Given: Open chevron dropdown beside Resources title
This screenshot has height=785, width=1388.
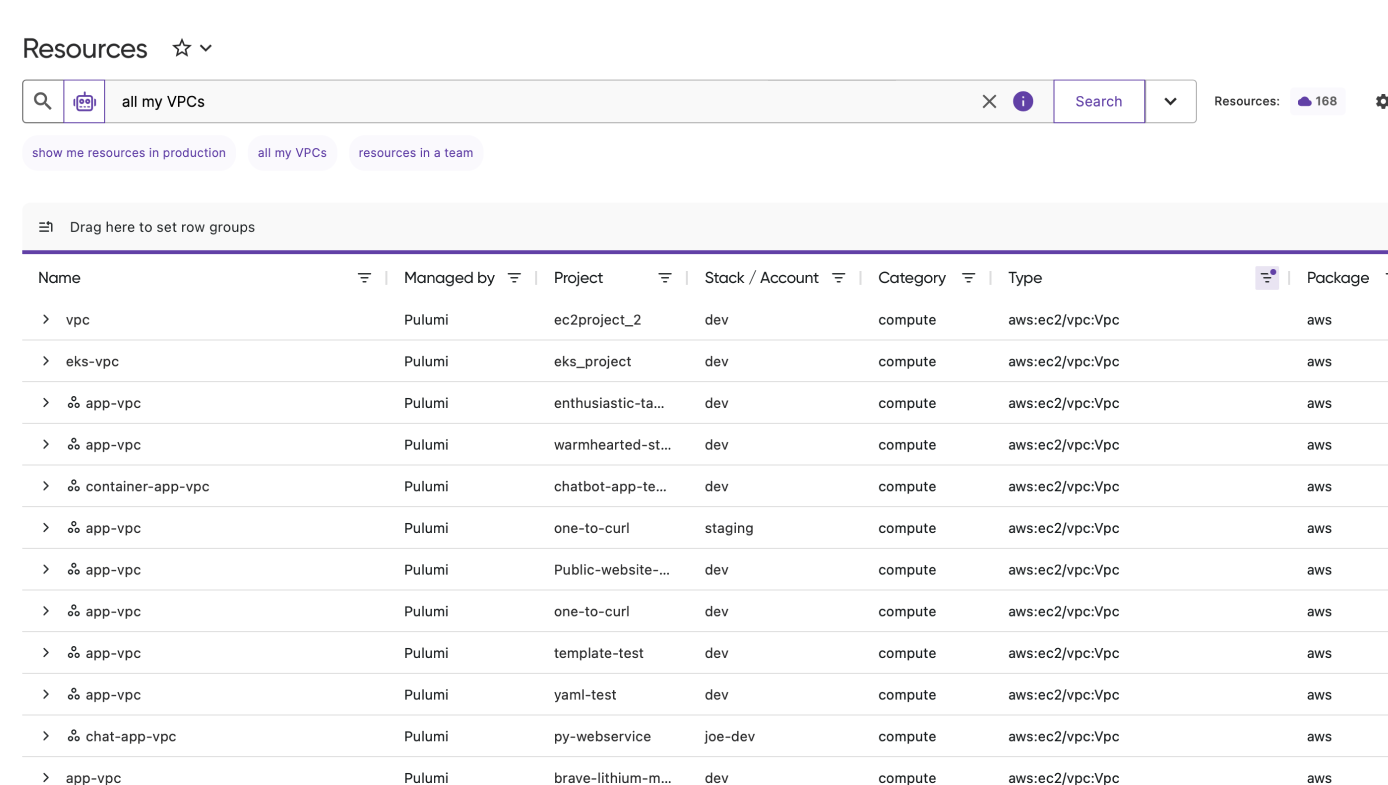Looking at the screenshot, I should [206, 48].
